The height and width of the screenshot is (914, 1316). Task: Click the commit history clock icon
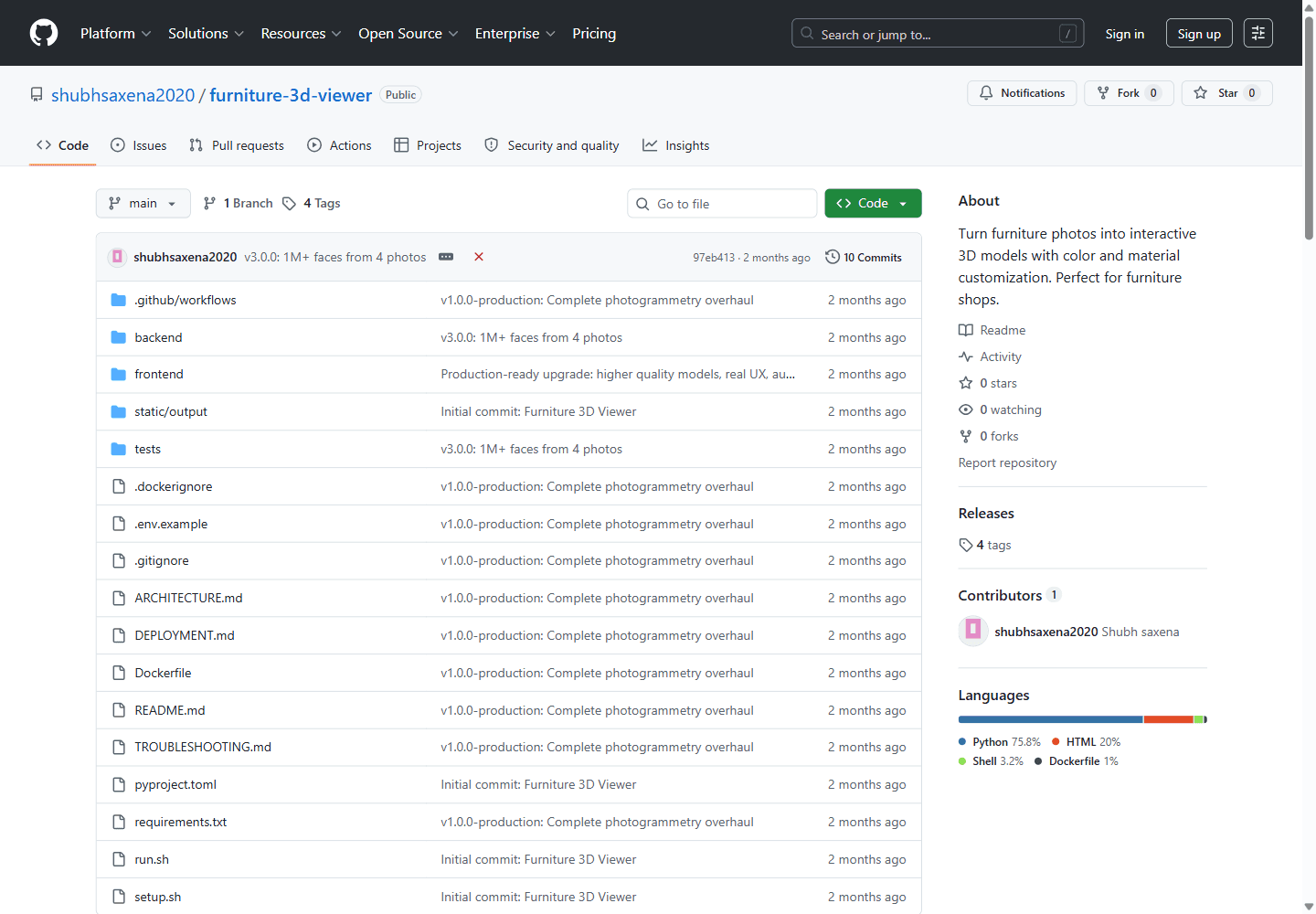coord(833,257)
